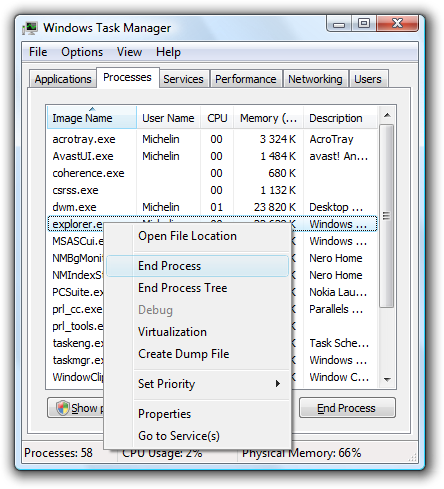The image size is (444, 489).
Task: Open Properties from the context menu
Action: point(197,414)
